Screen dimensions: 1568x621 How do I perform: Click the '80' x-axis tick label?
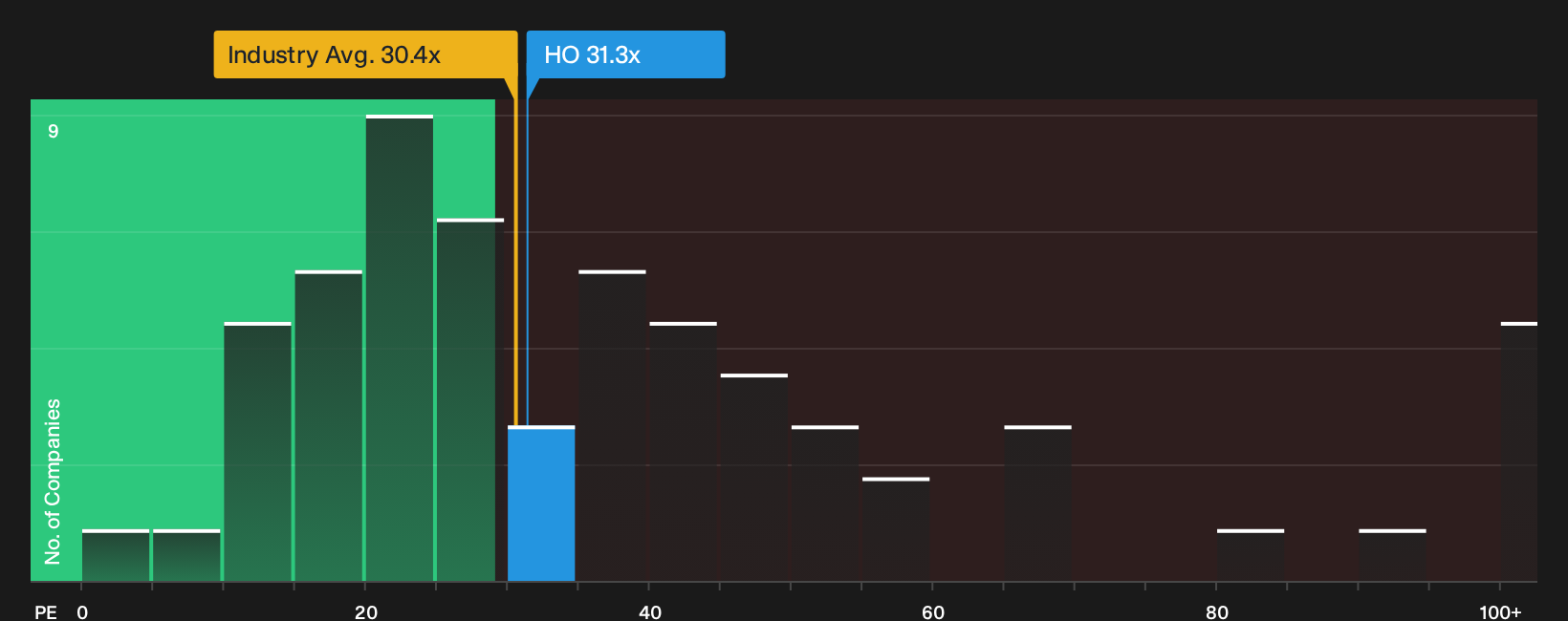[1217, 612]
